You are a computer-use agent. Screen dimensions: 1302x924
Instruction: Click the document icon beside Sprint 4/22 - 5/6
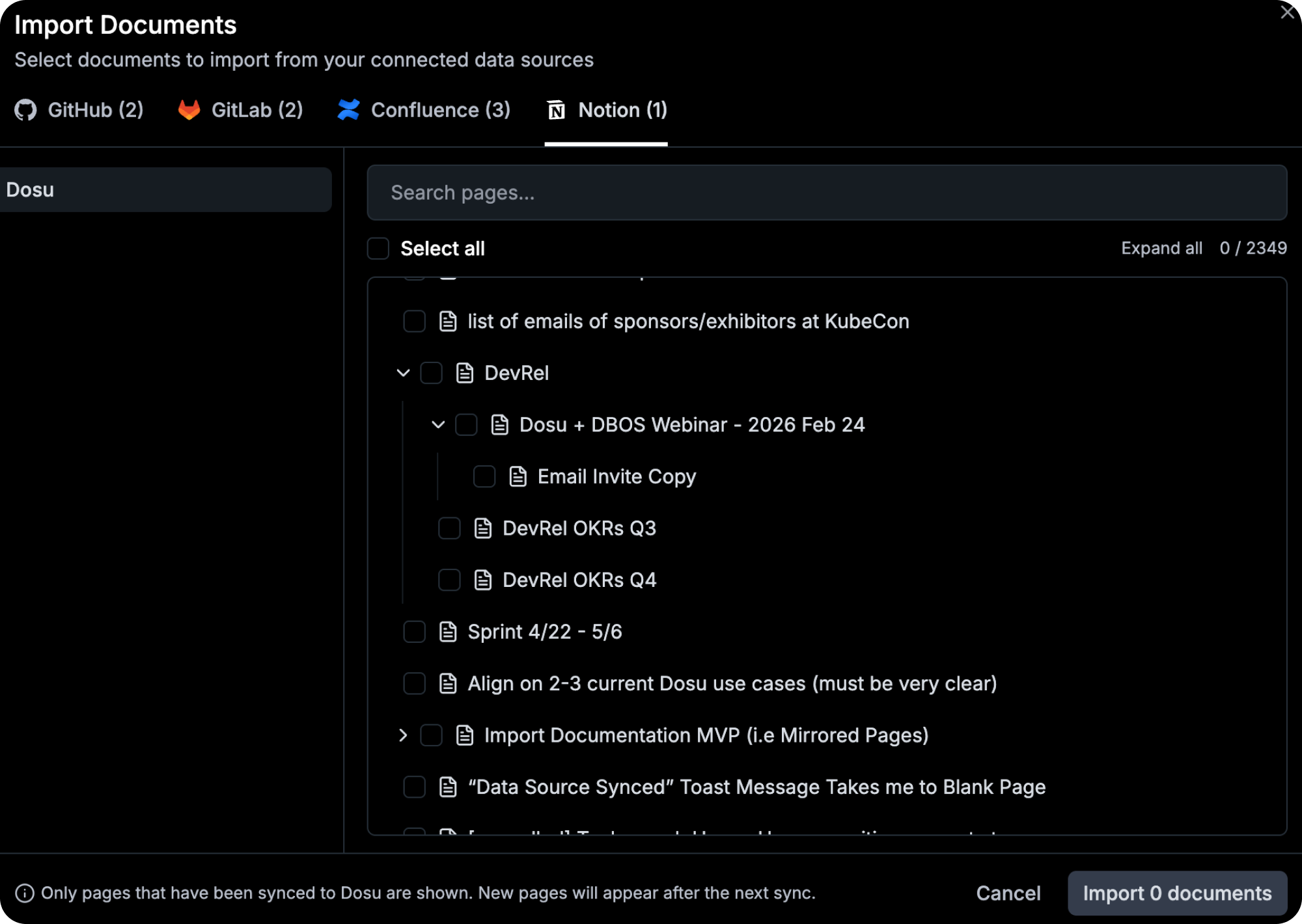point(447,631)
